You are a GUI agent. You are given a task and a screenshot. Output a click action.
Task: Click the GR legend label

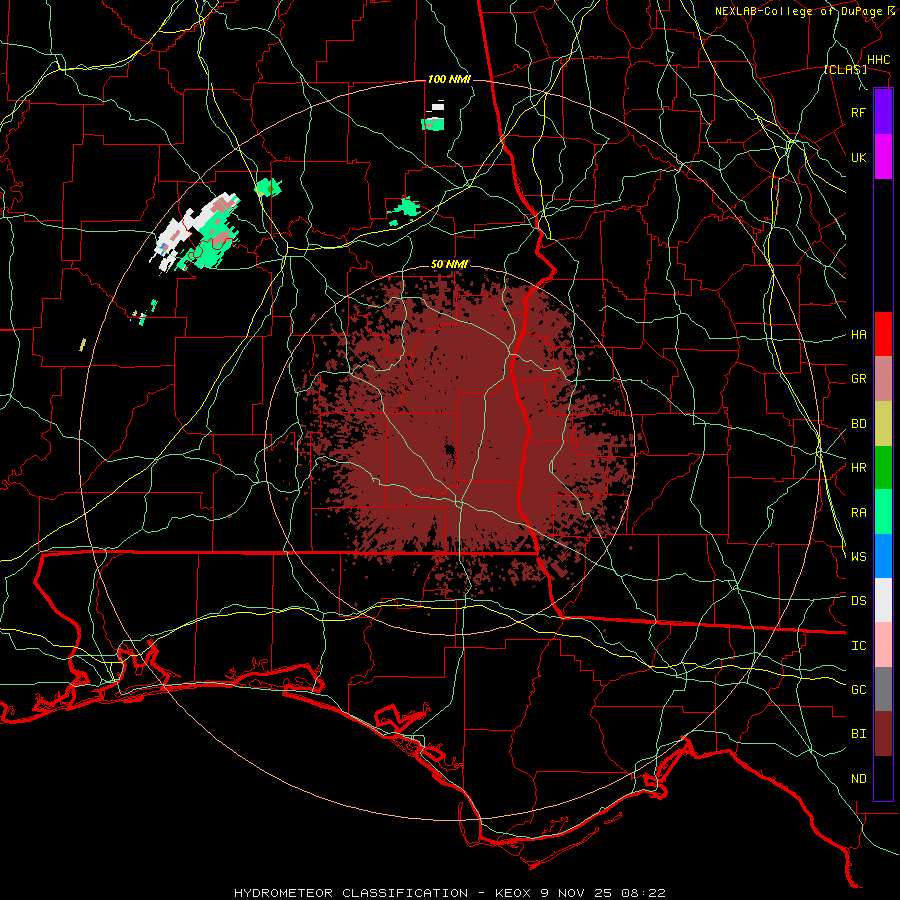coord(858,379)
